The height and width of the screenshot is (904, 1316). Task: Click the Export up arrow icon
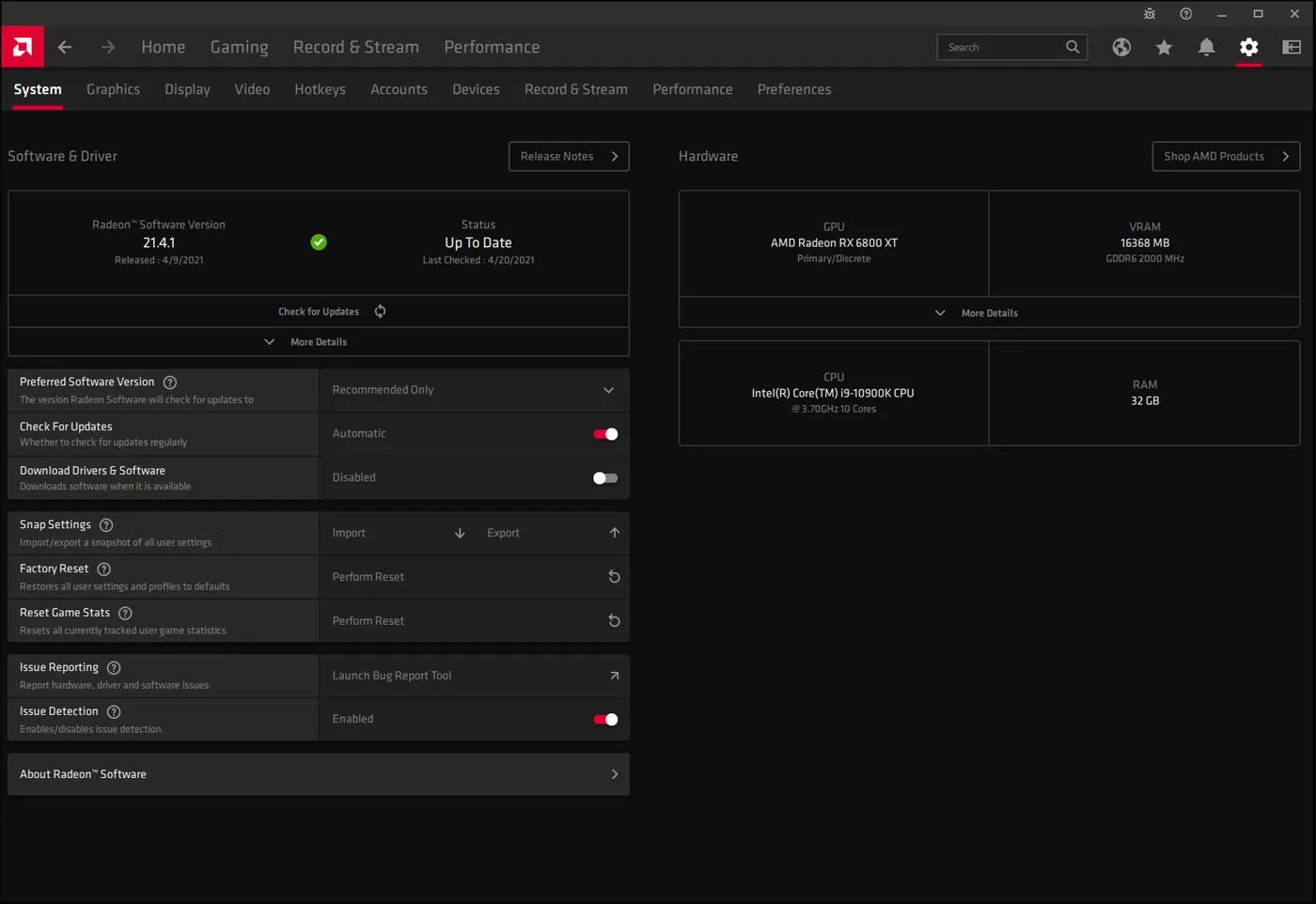(x=615, y=533)
